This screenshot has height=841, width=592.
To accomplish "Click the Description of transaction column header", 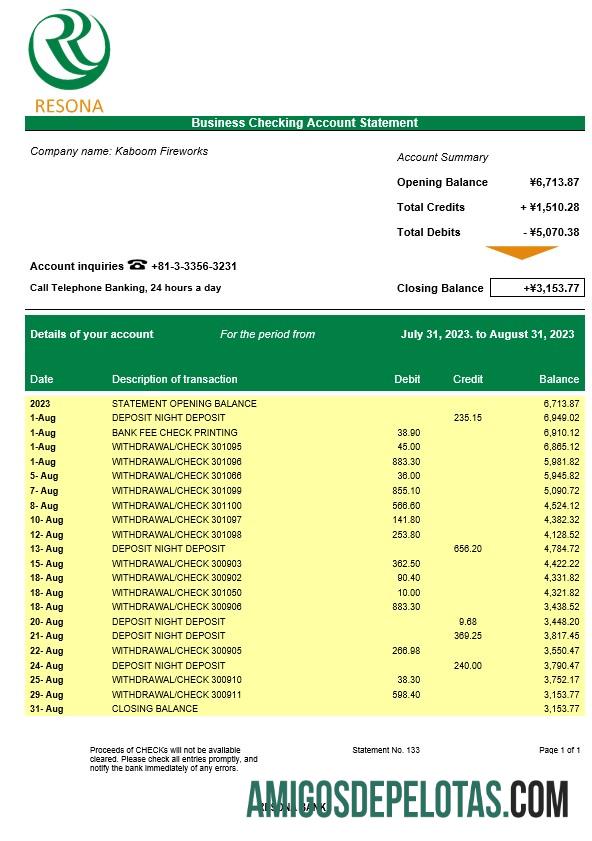I will point(174,379).
